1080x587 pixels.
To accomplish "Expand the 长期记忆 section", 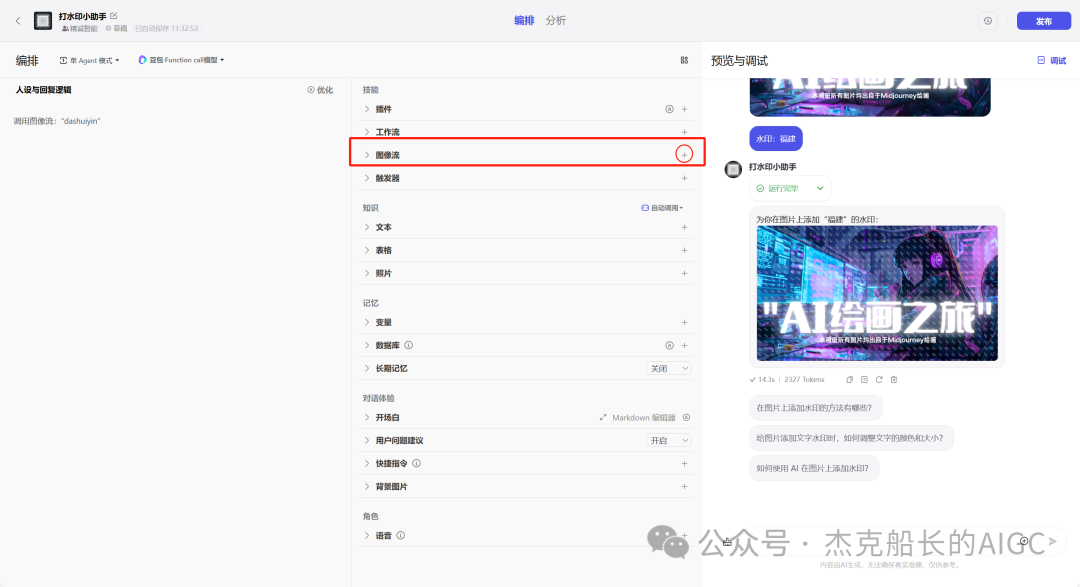I will tap(366, 369).
